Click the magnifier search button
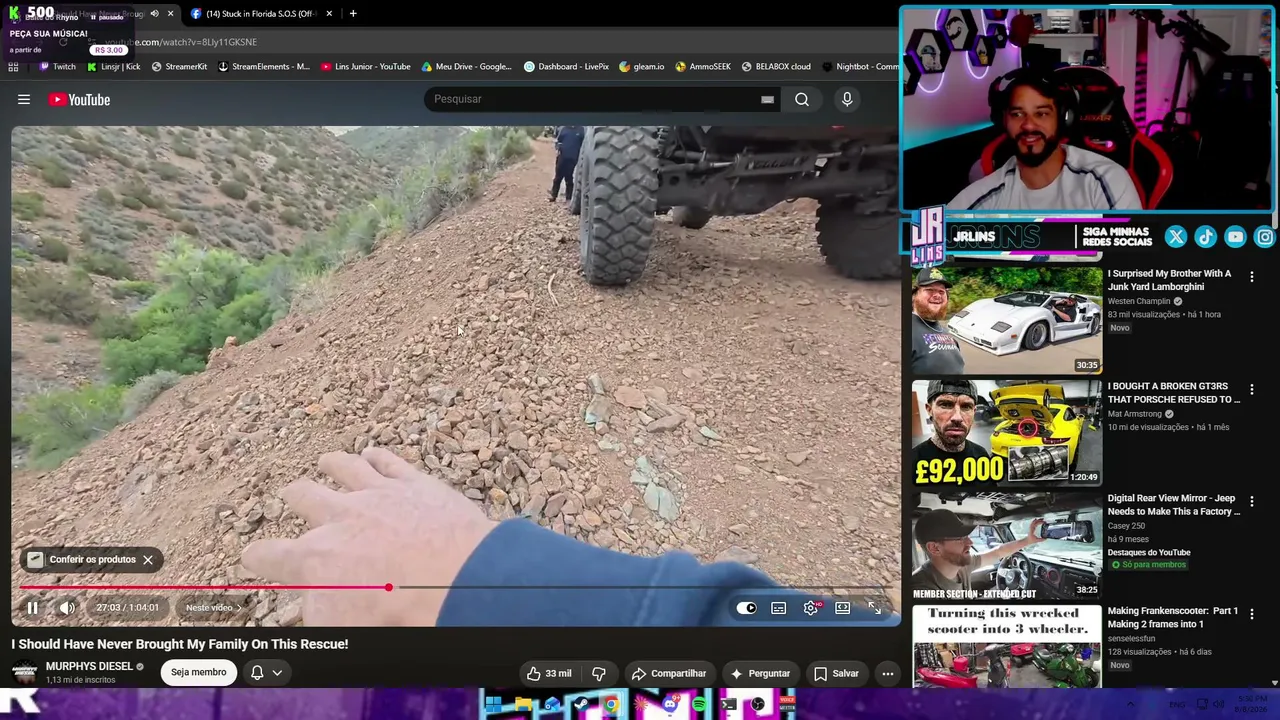The height and width of the screenshot is (720, 1280). [802, 99]
